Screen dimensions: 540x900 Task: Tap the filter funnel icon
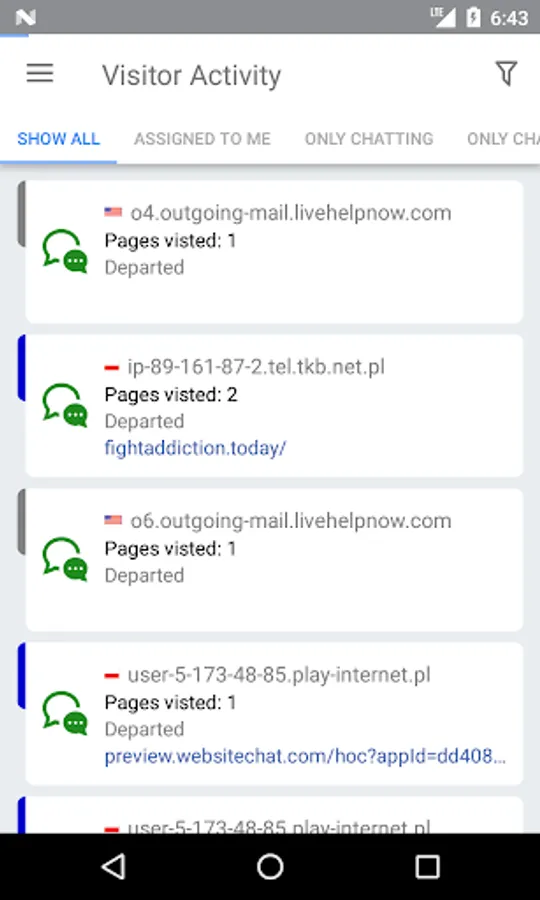[506, 73]
